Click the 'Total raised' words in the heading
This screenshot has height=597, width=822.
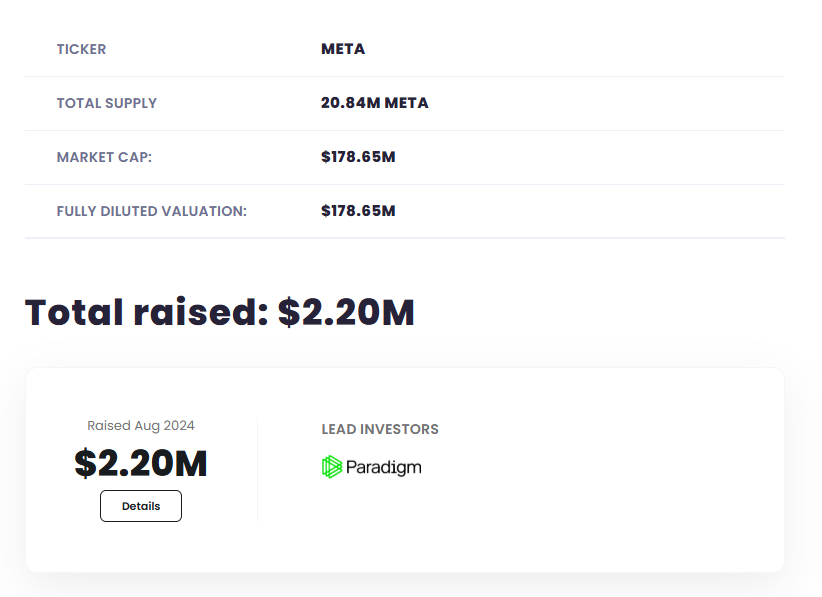click(147, 313)
